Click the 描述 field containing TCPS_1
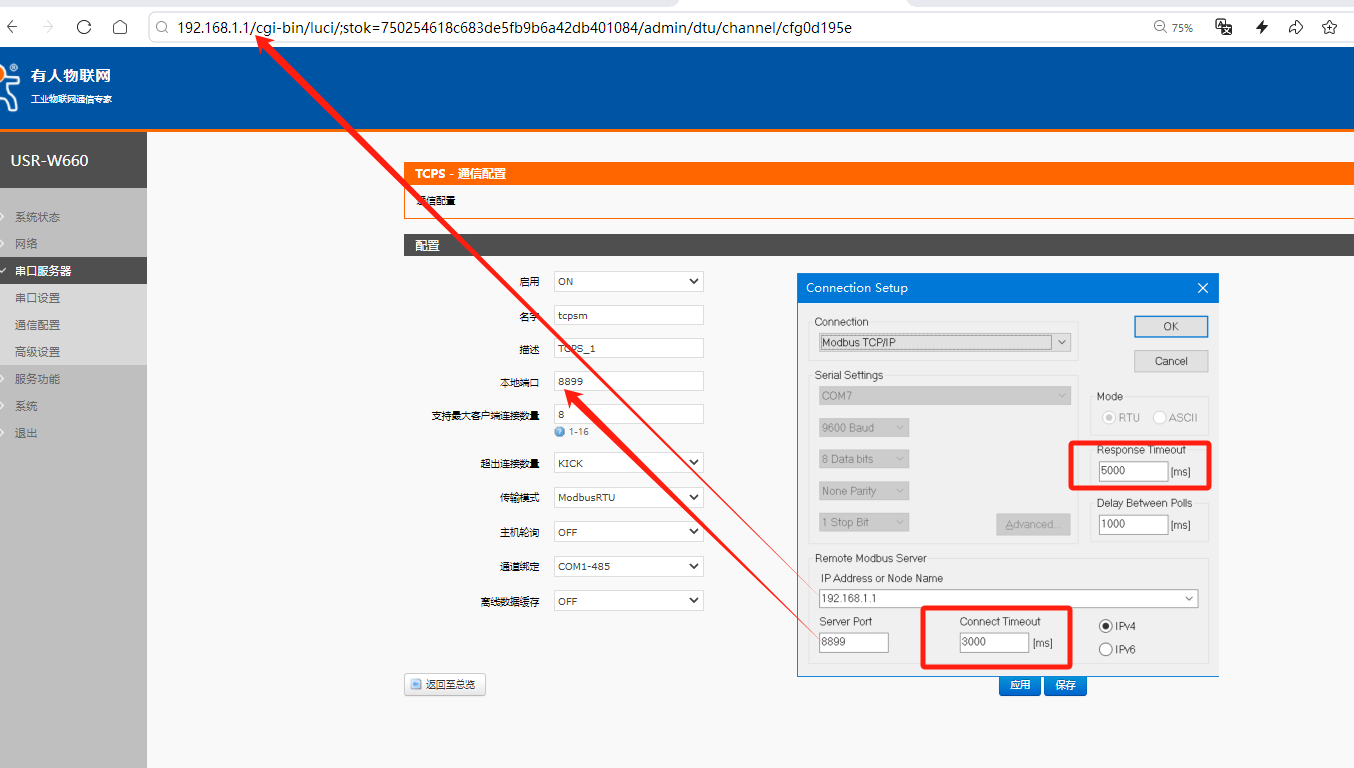 629,348
